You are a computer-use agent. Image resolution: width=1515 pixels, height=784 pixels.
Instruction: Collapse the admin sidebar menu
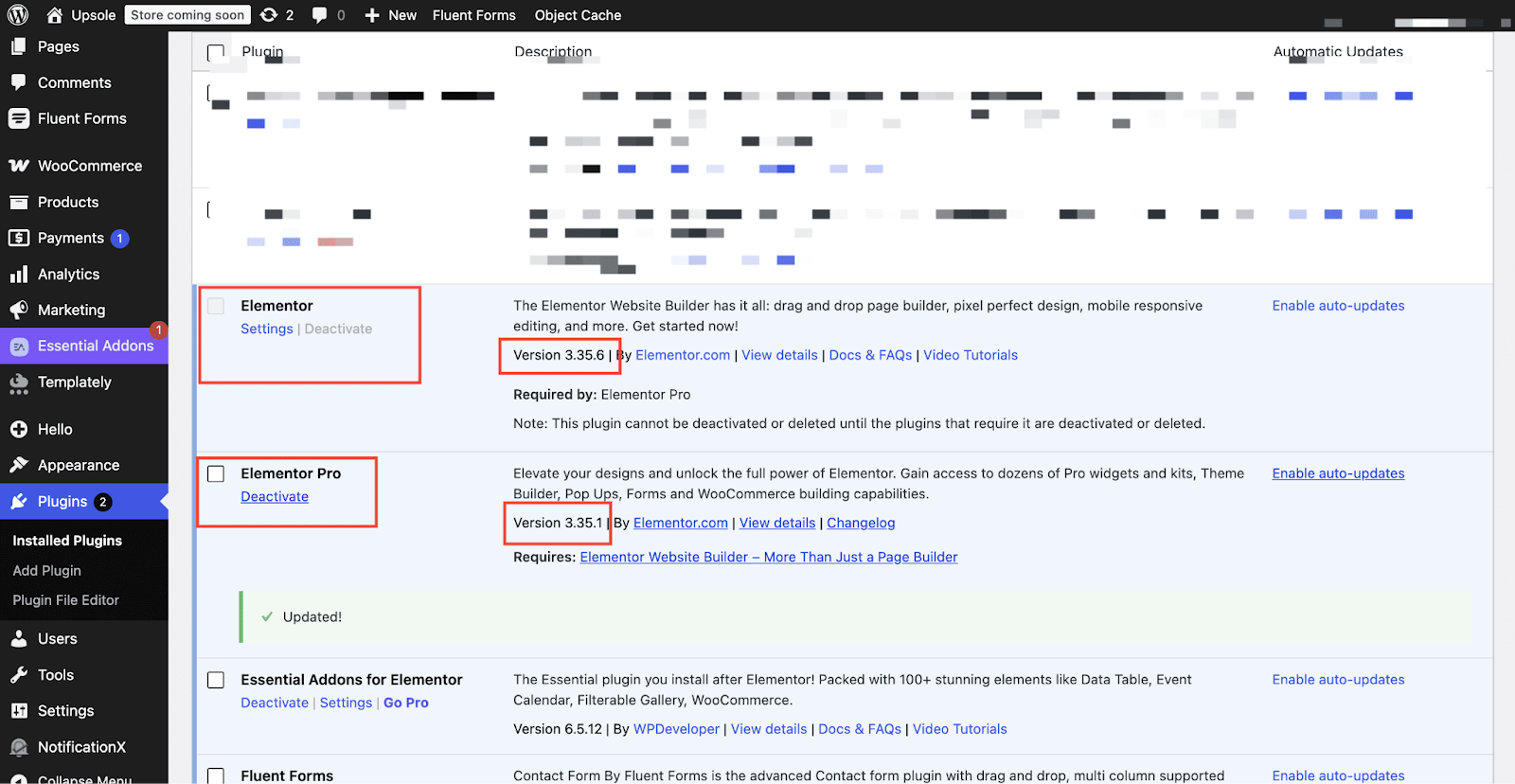83,778
